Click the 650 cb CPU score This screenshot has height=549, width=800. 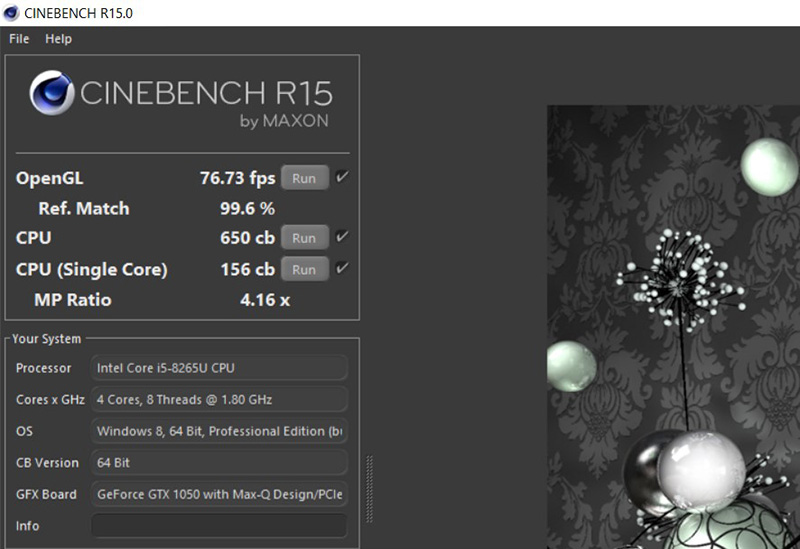click(247, 238)
